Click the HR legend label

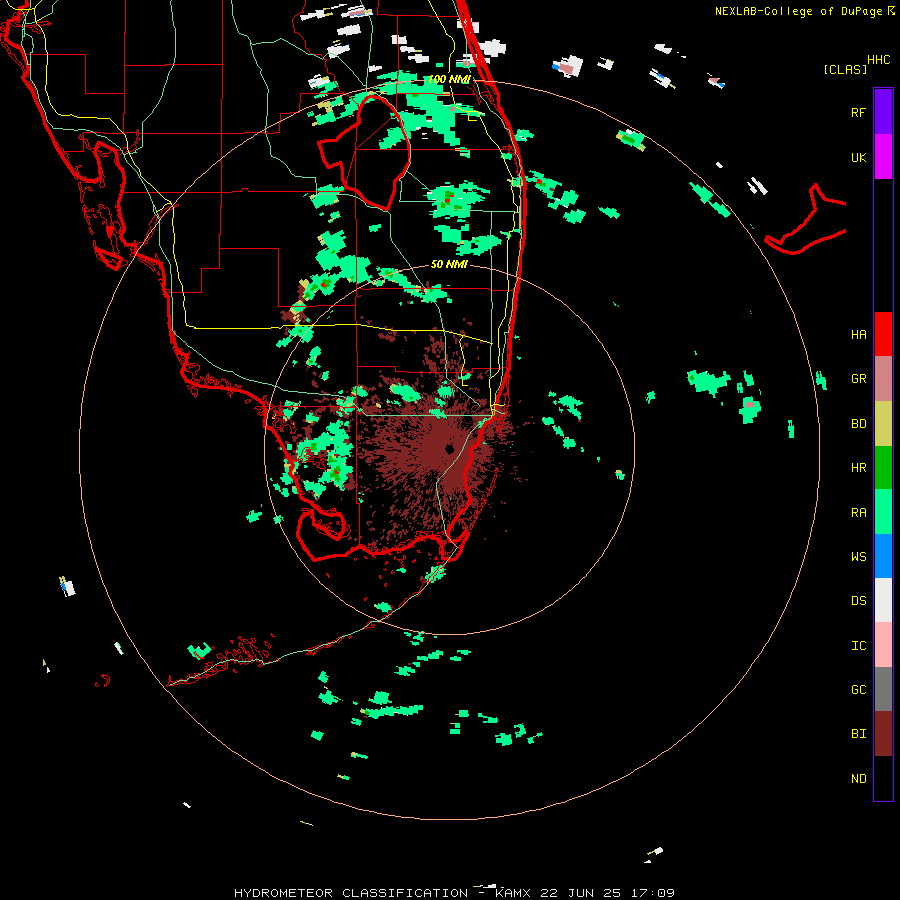(x=858, y=468)
